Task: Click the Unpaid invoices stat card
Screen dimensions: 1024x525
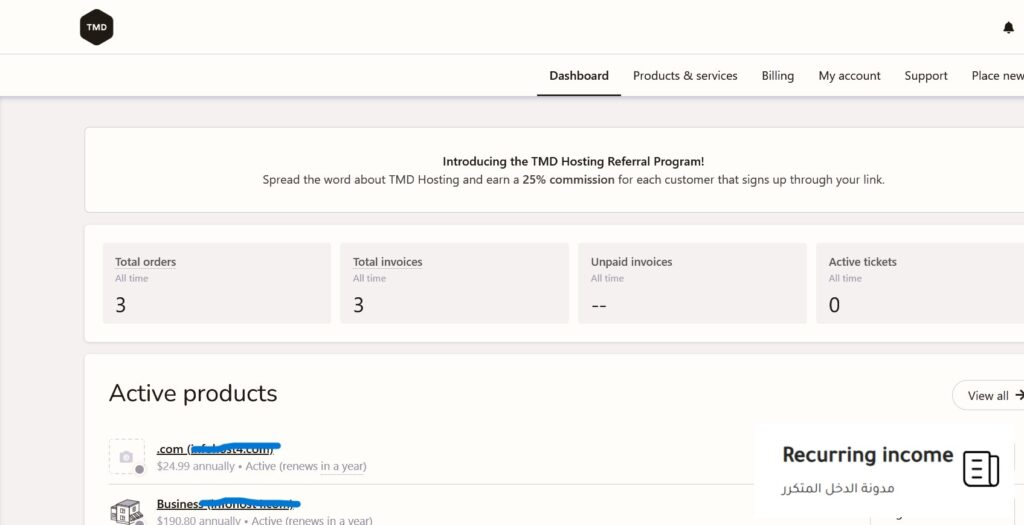Action: point(692,283)
